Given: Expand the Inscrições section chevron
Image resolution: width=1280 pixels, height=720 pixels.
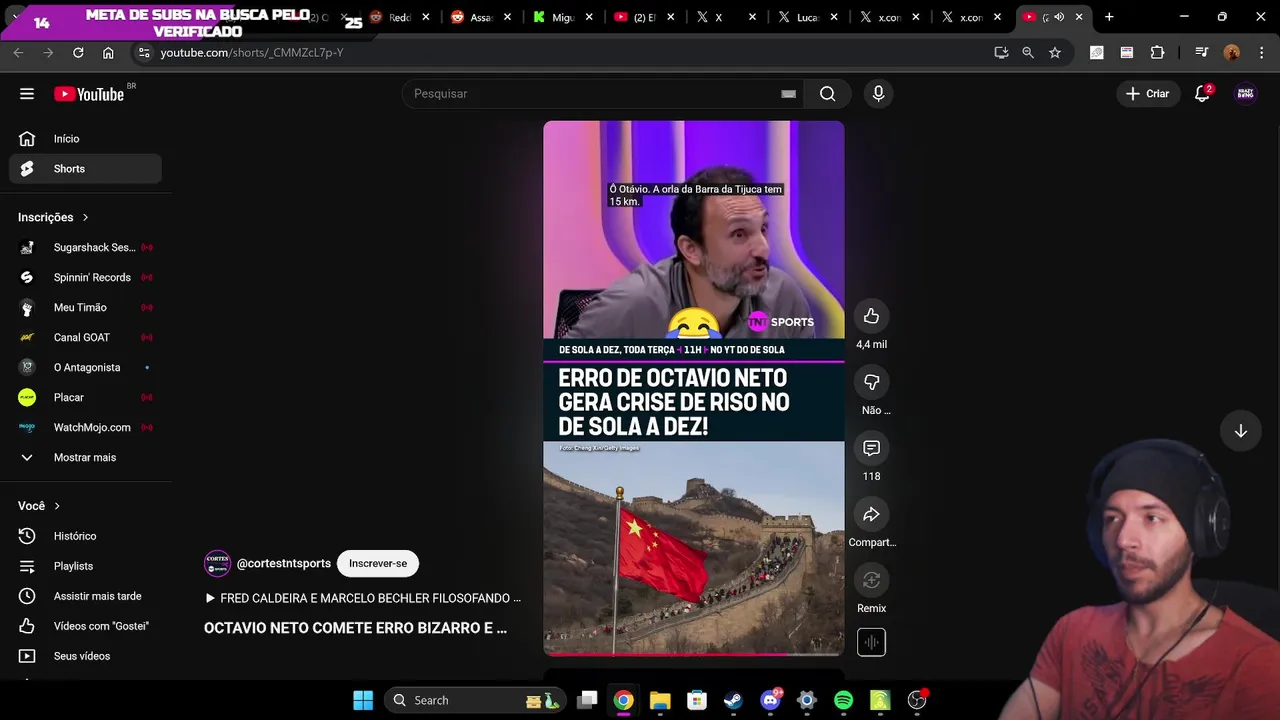Looking at the screenshot, I should tap(85, 217).
